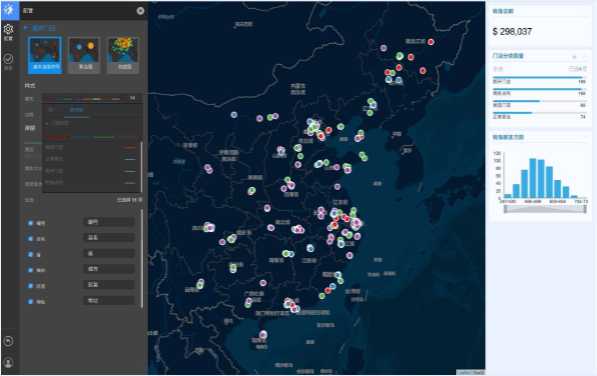Select the middle bubble map style thumbnail
The width and height of the screenshot is (597, 376).
[x=84, y=55]
